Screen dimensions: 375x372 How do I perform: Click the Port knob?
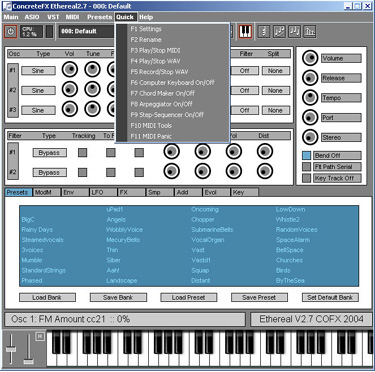(310, 117)
